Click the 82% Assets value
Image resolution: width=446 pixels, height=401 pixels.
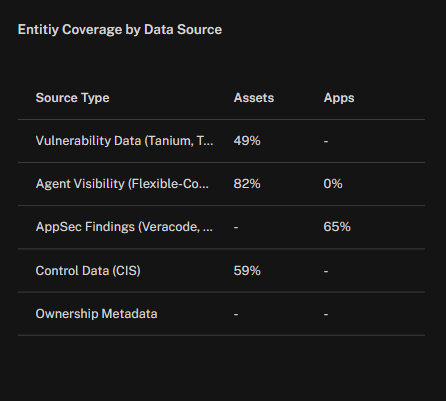[x=247, y=184]
